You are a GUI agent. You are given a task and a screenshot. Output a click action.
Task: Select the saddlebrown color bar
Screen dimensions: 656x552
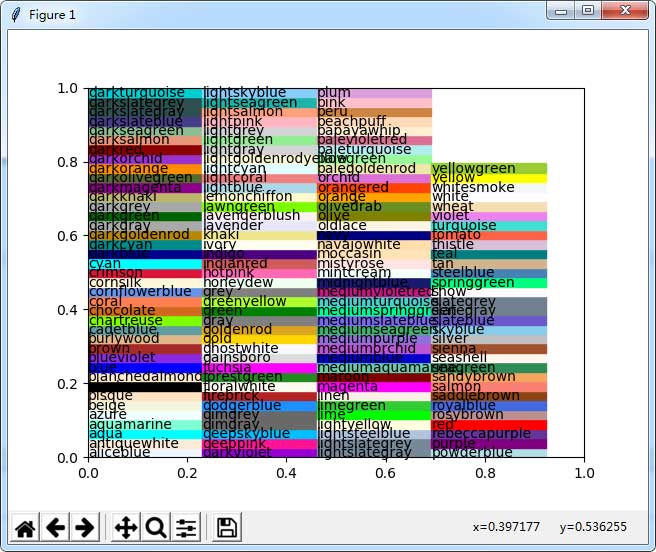[x=489, y=396]
